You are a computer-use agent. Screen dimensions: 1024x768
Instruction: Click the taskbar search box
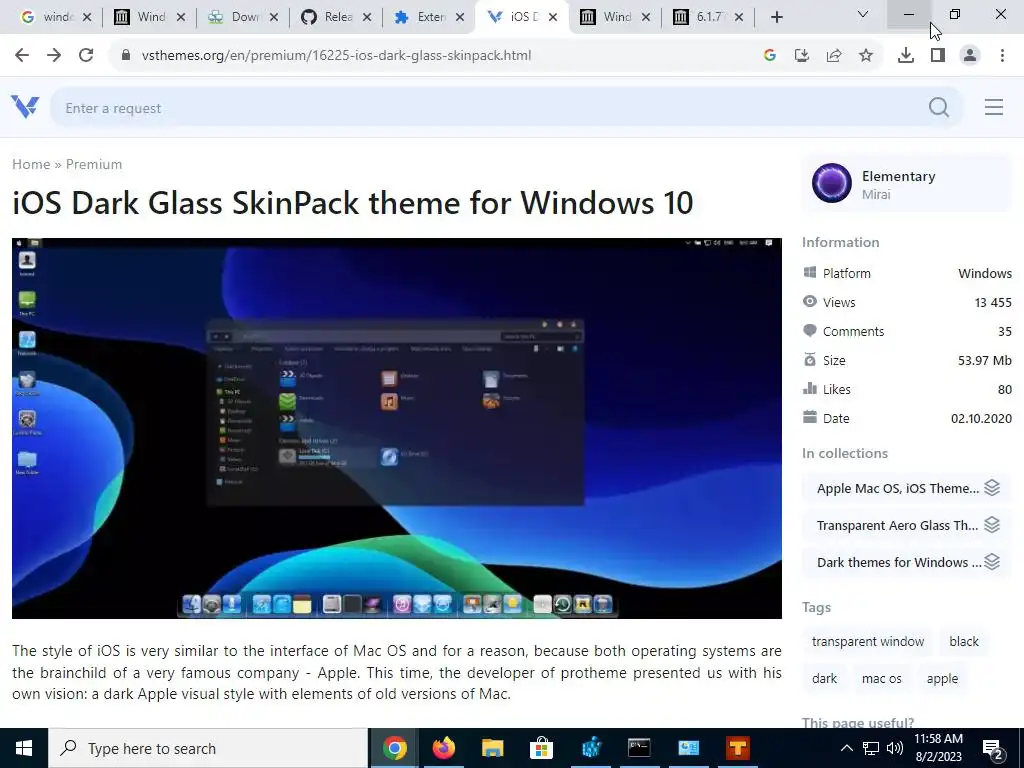208,748
